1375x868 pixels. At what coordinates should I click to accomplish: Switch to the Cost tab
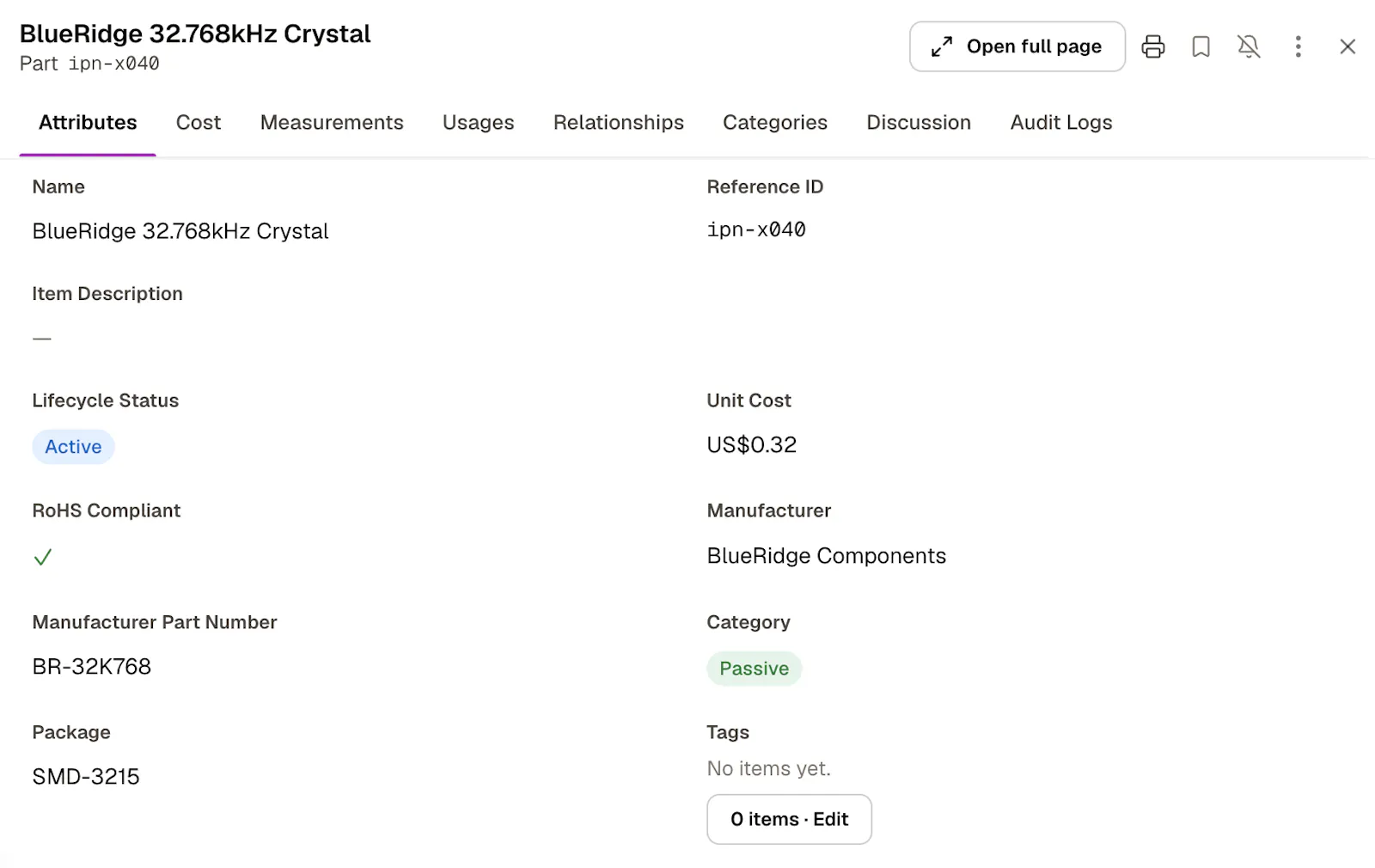pyautogui.click(x=199, y=123)
